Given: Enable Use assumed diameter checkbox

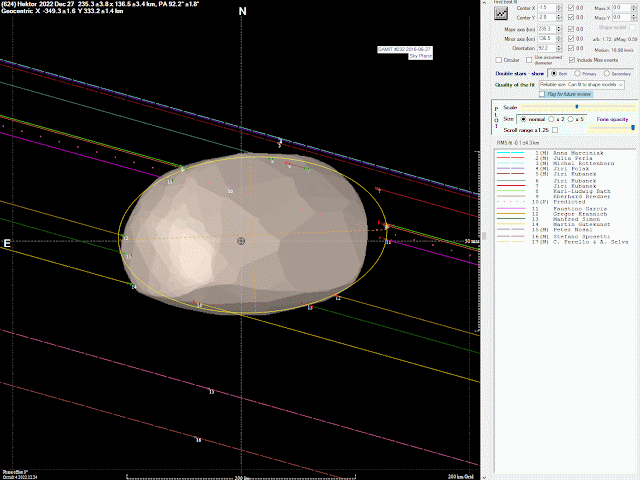Looking at the screenshot, I should (529, 60).
